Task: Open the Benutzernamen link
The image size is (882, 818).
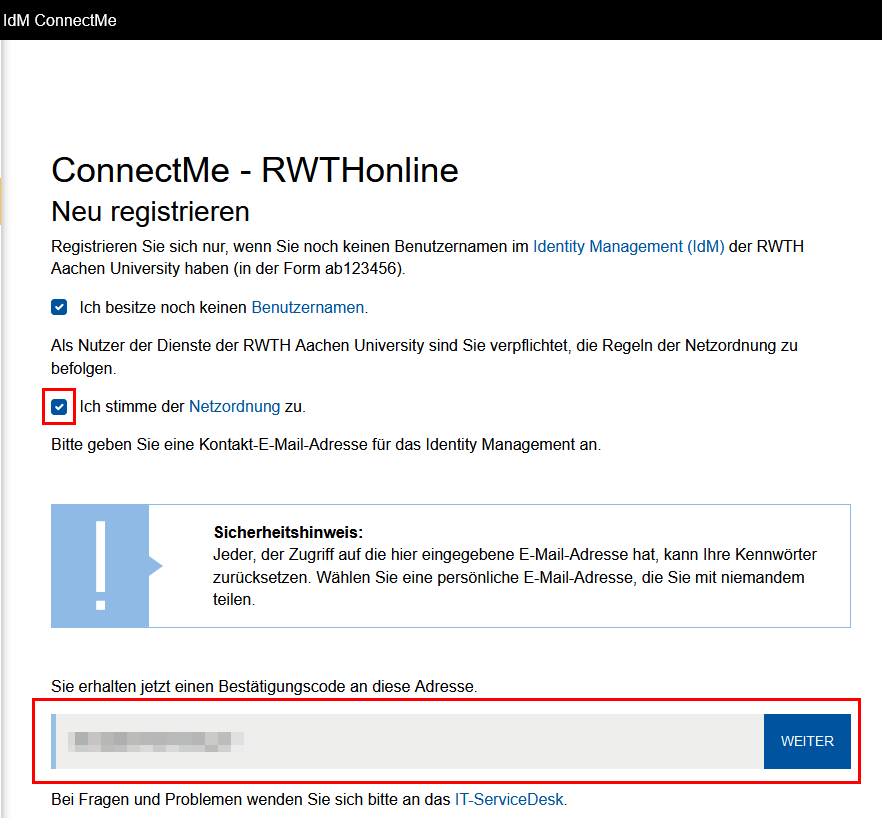Action: [307, 307]
